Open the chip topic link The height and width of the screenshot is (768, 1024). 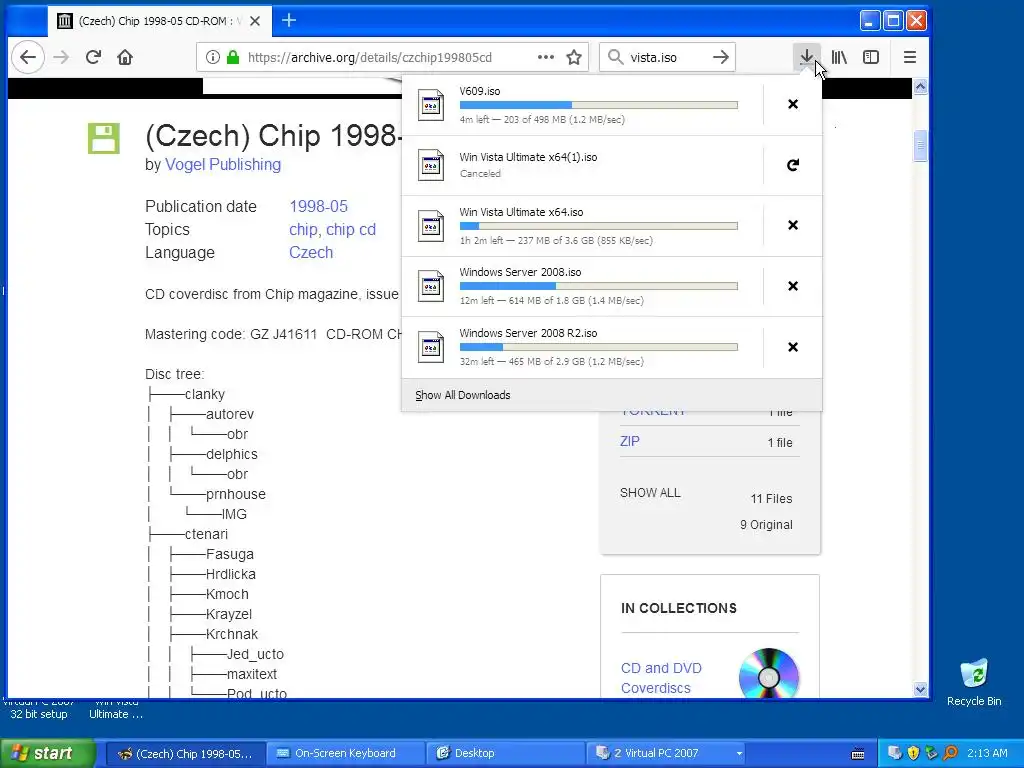304,230
